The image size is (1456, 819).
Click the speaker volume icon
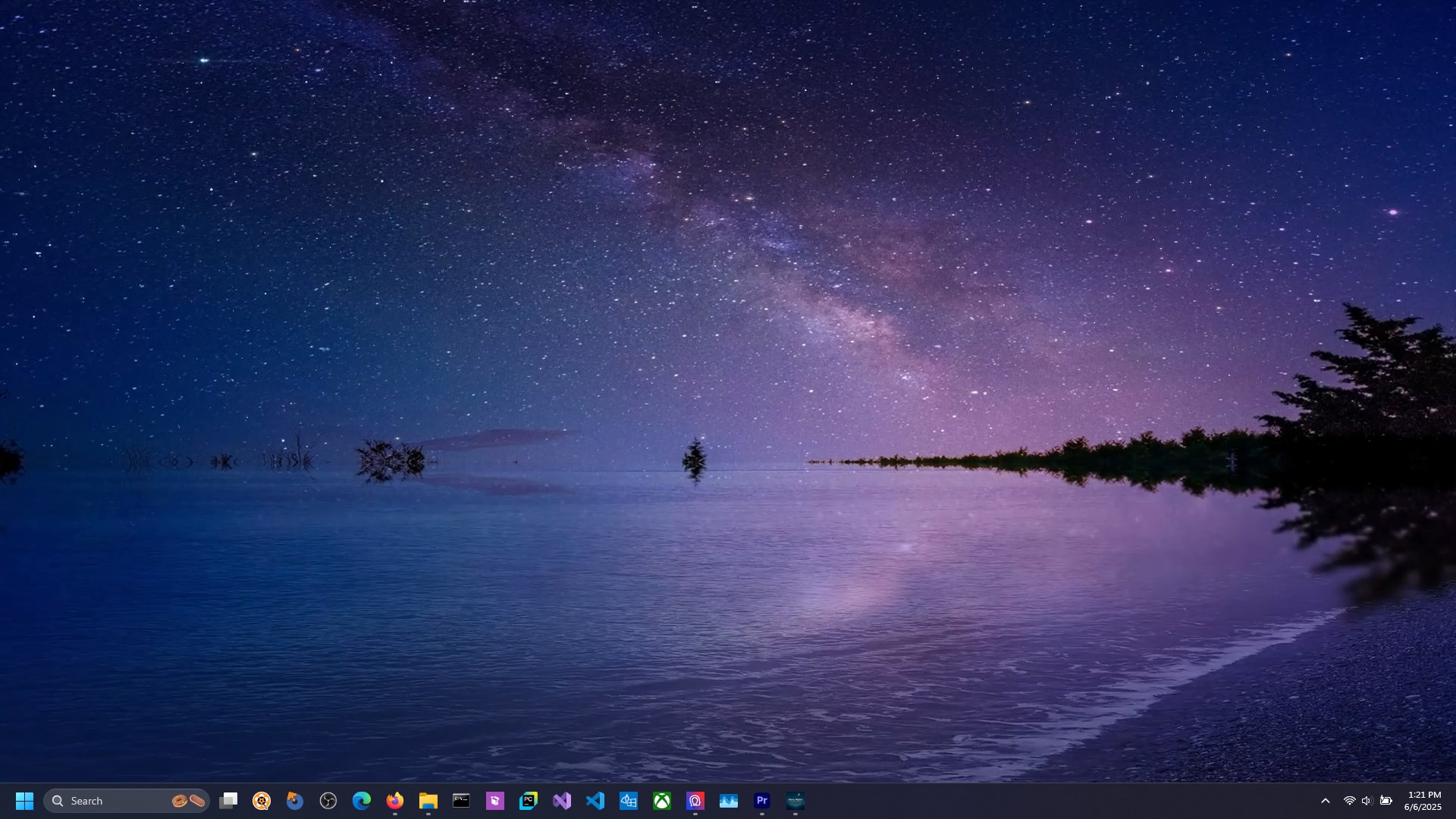[1367, 801]
